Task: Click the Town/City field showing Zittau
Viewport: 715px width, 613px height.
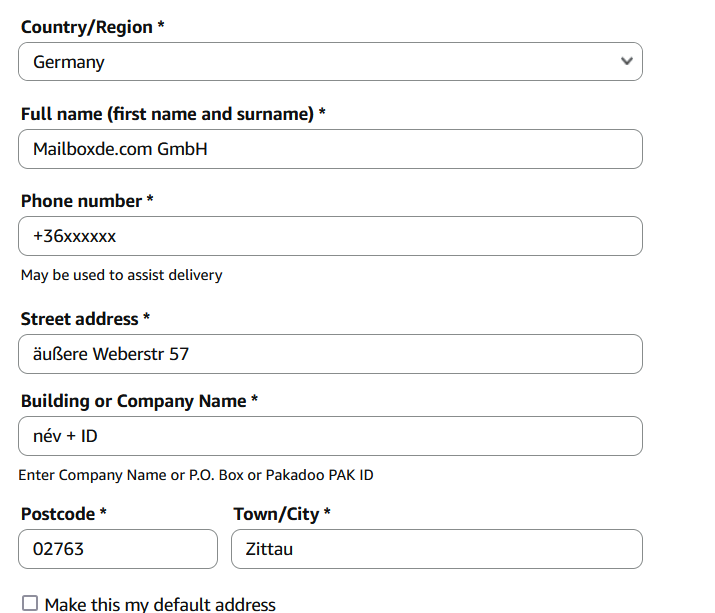Action: [x=436, y=549]
